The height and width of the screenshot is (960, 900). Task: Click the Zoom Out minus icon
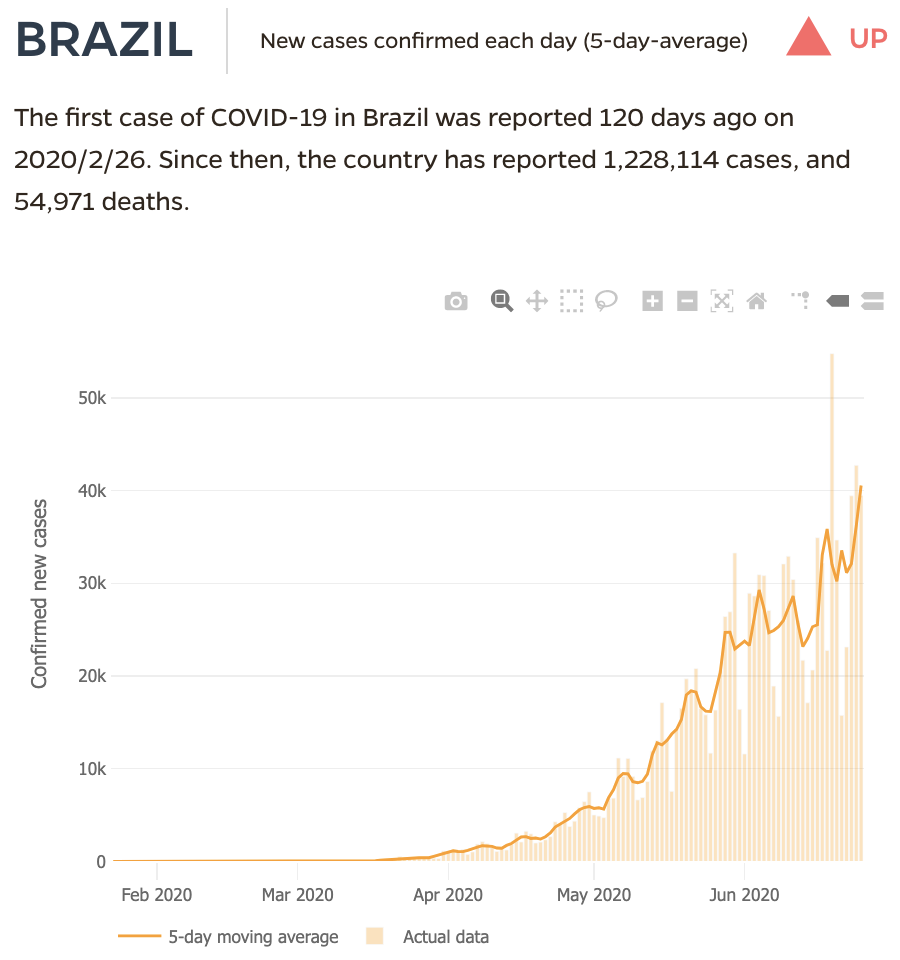(x=687, y=301)
